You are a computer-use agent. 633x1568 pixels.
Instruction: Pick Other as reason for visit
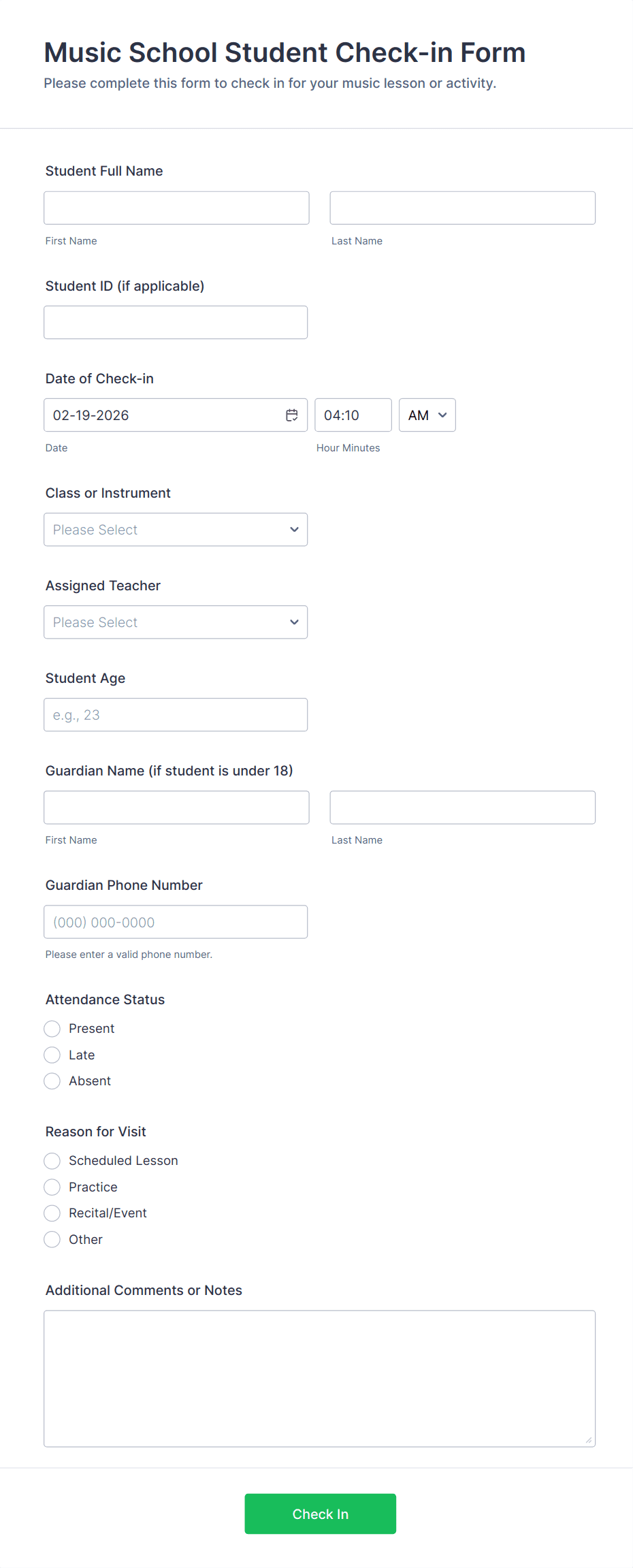[52, 1240]
